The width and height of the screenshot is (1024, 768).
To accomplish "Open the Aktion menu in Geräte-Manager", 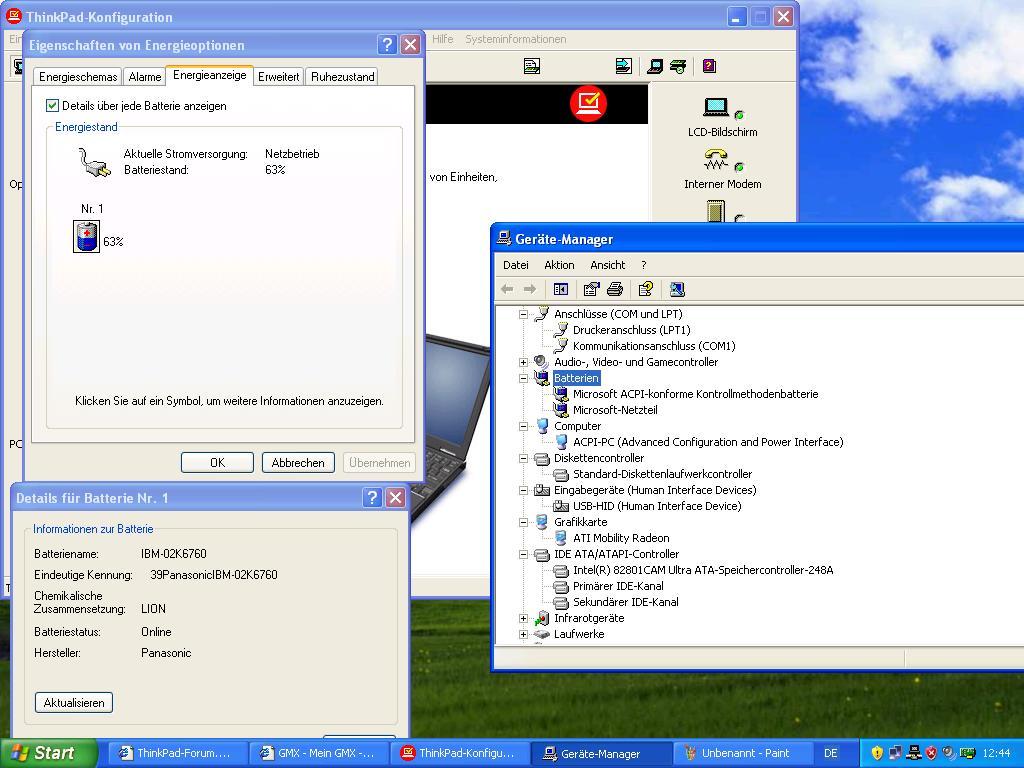I will click(x=559, y=265).
